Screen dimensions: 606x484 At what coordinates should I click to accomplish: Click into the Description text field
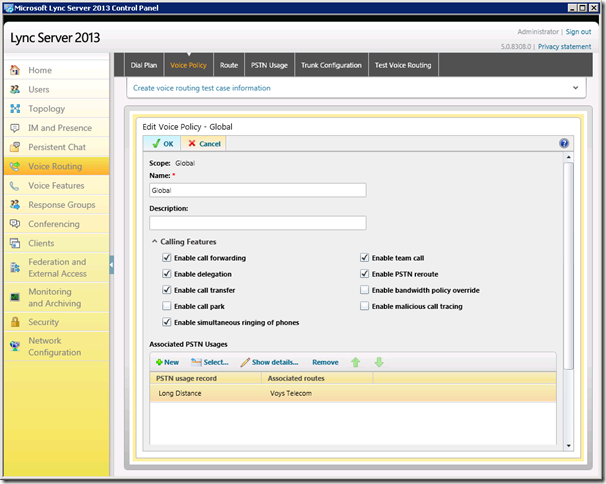258,223
